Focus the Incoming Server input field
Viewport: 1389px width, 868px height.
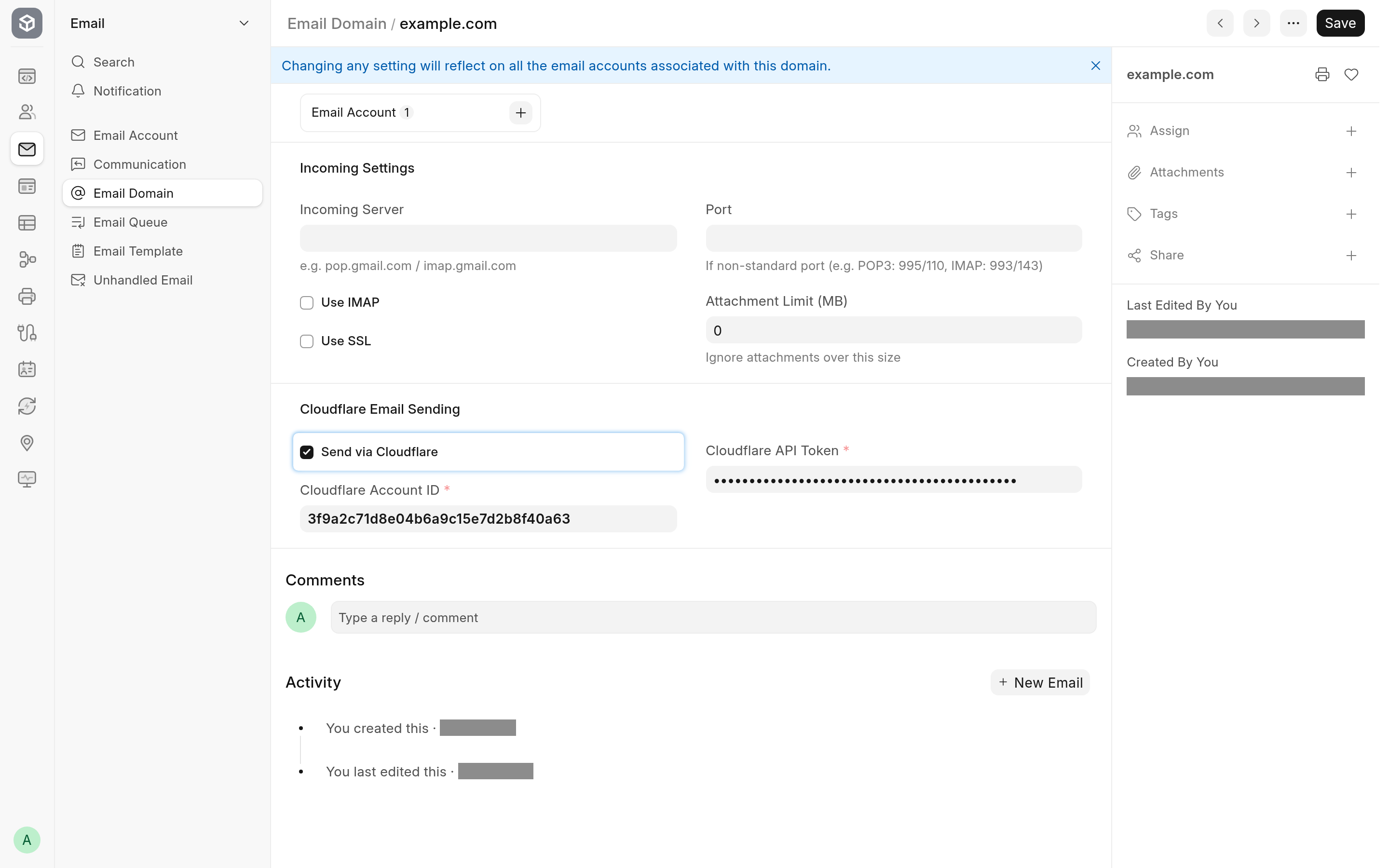click(488, 238)
